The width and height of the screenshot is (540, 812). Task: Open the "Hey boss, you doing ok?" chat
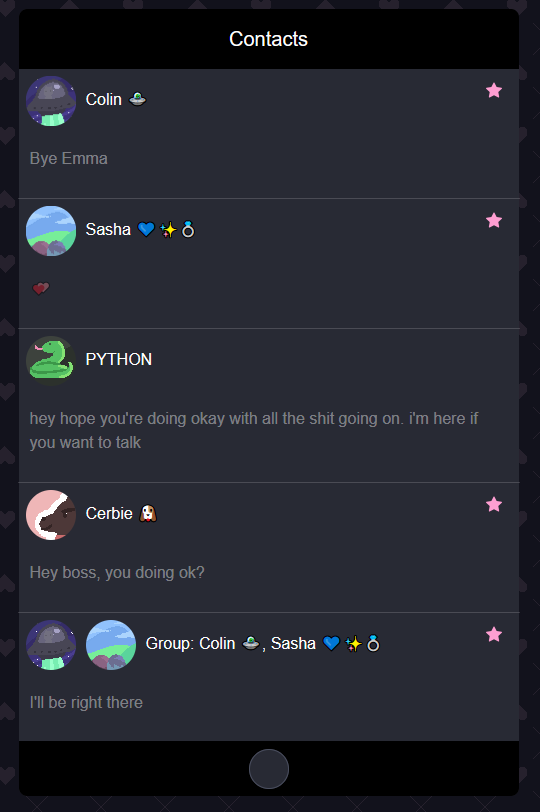pyautogui.click(x=269, y=547)
